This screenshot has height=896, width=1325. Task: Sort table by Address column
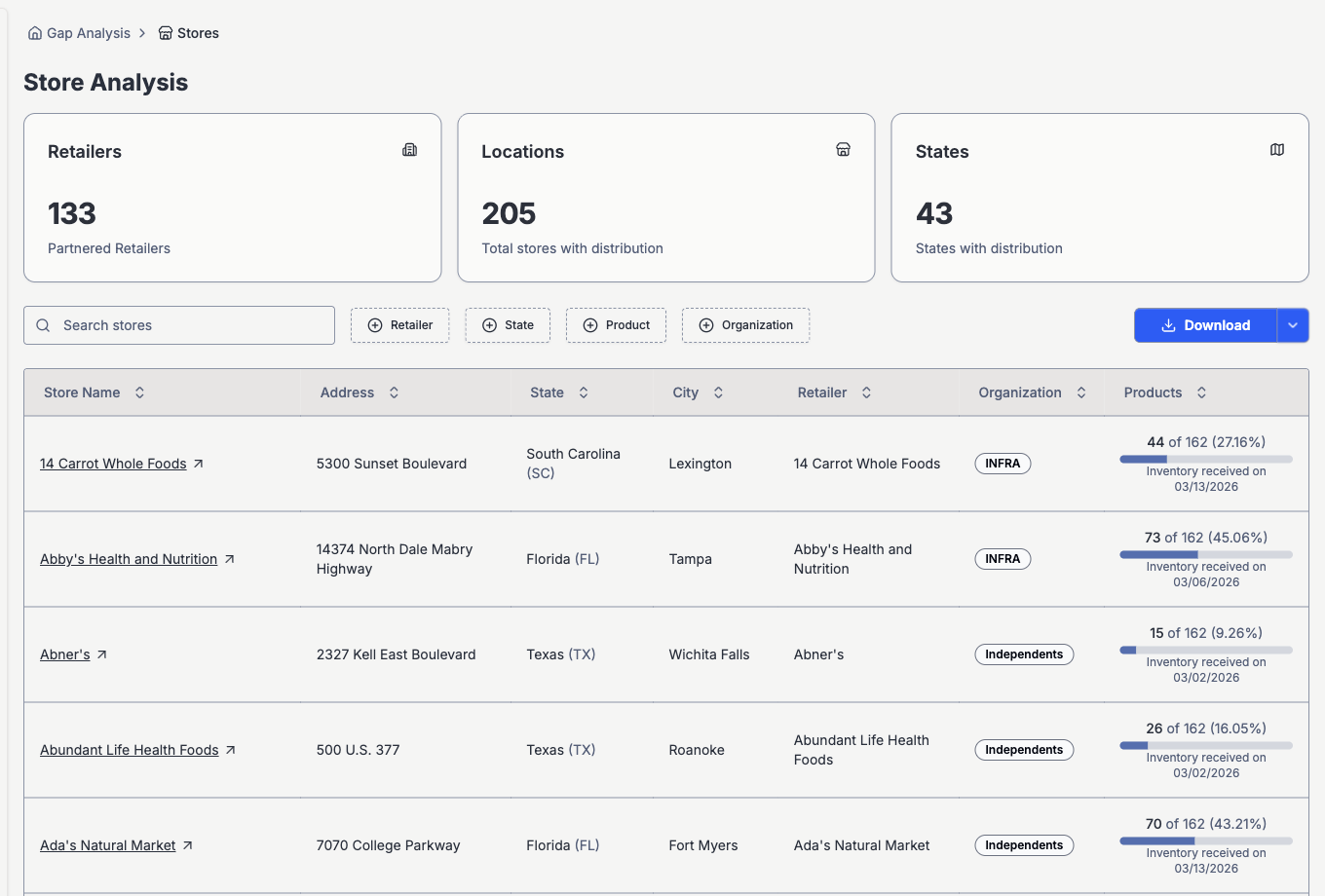[x=360, y=392]
